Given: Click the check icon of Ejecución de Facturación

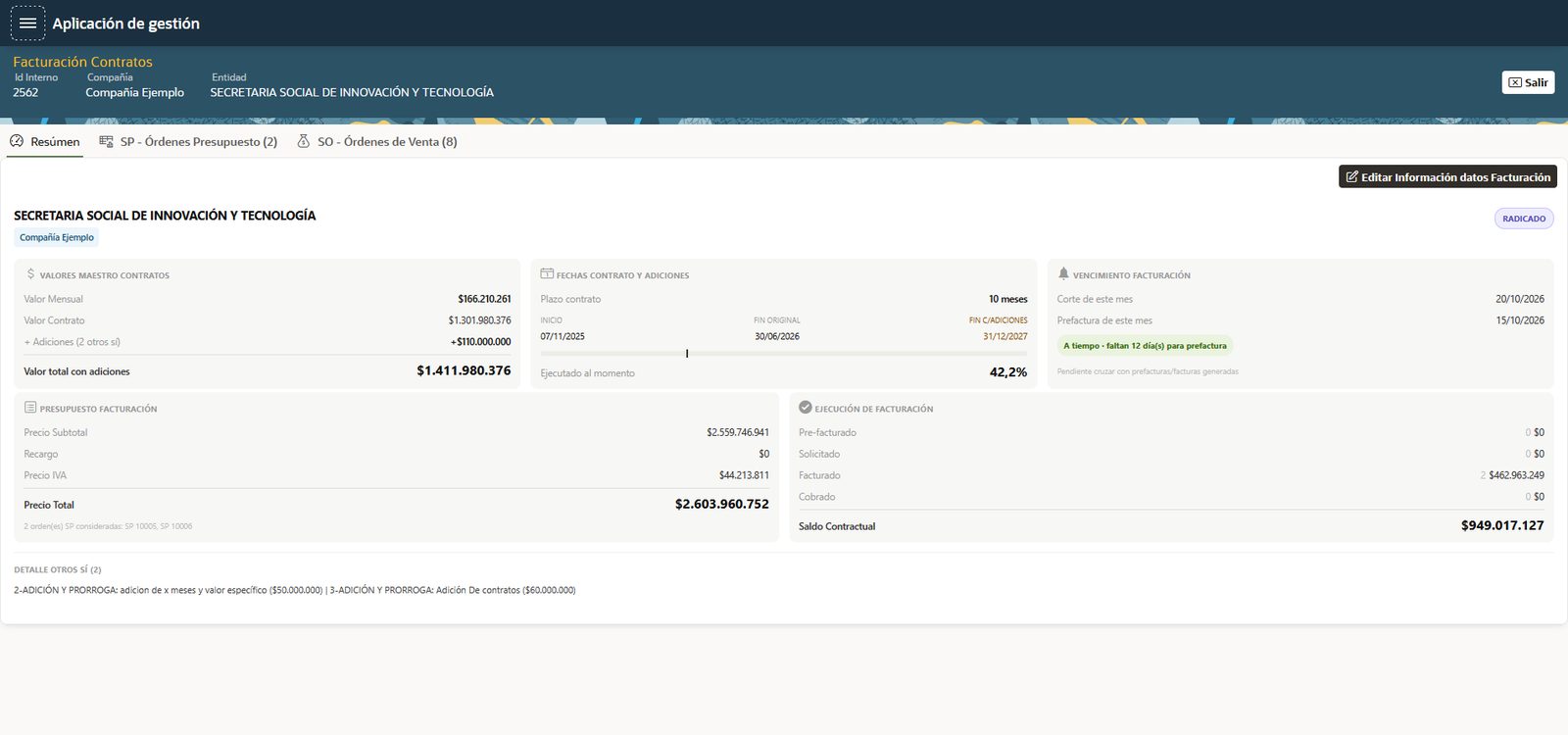Looking at the screenshot, I should coord(806,408).
